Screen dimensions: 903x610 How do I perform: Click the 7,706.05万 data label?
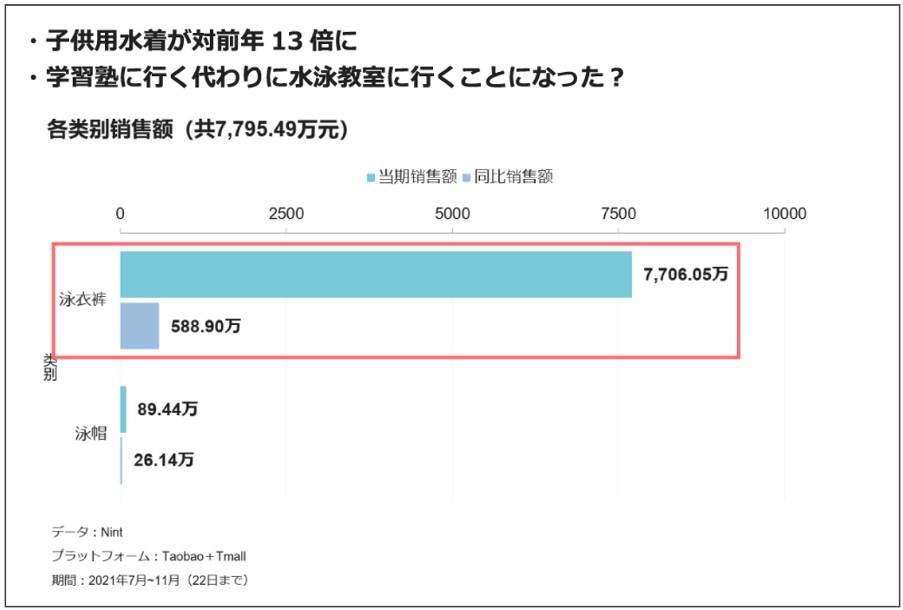pyautogui.click(x=686, y=275)
